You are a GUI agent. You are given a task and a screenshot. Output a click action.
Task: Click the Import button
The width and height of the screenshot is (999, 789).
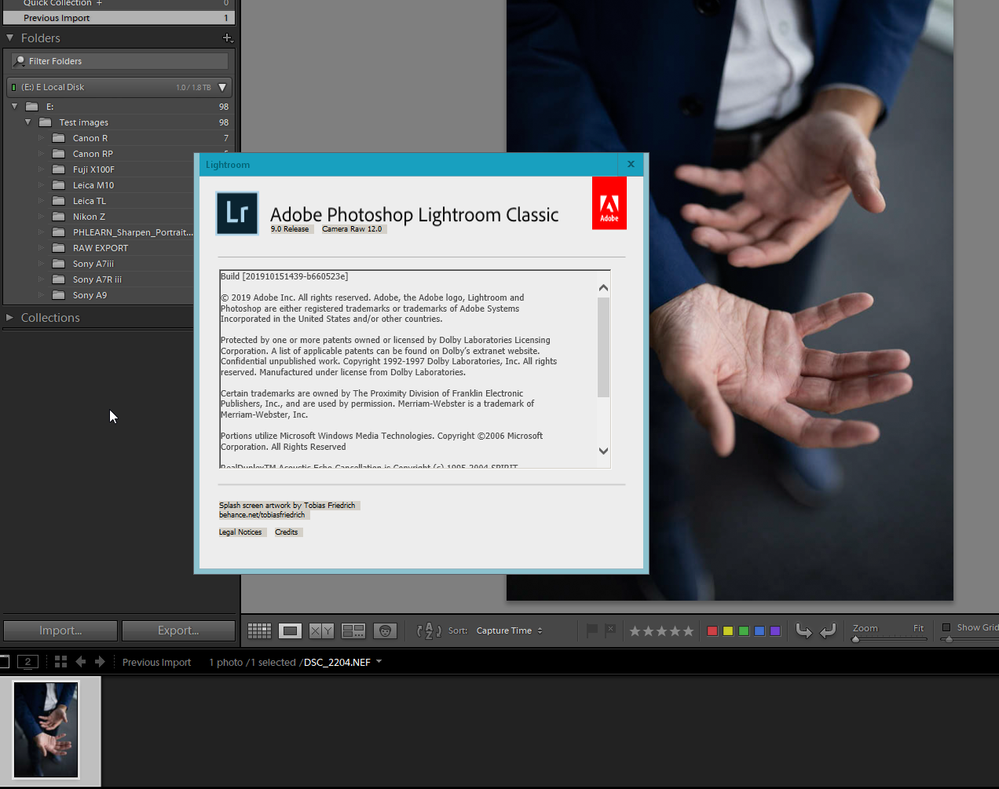(x=61, y=630)
